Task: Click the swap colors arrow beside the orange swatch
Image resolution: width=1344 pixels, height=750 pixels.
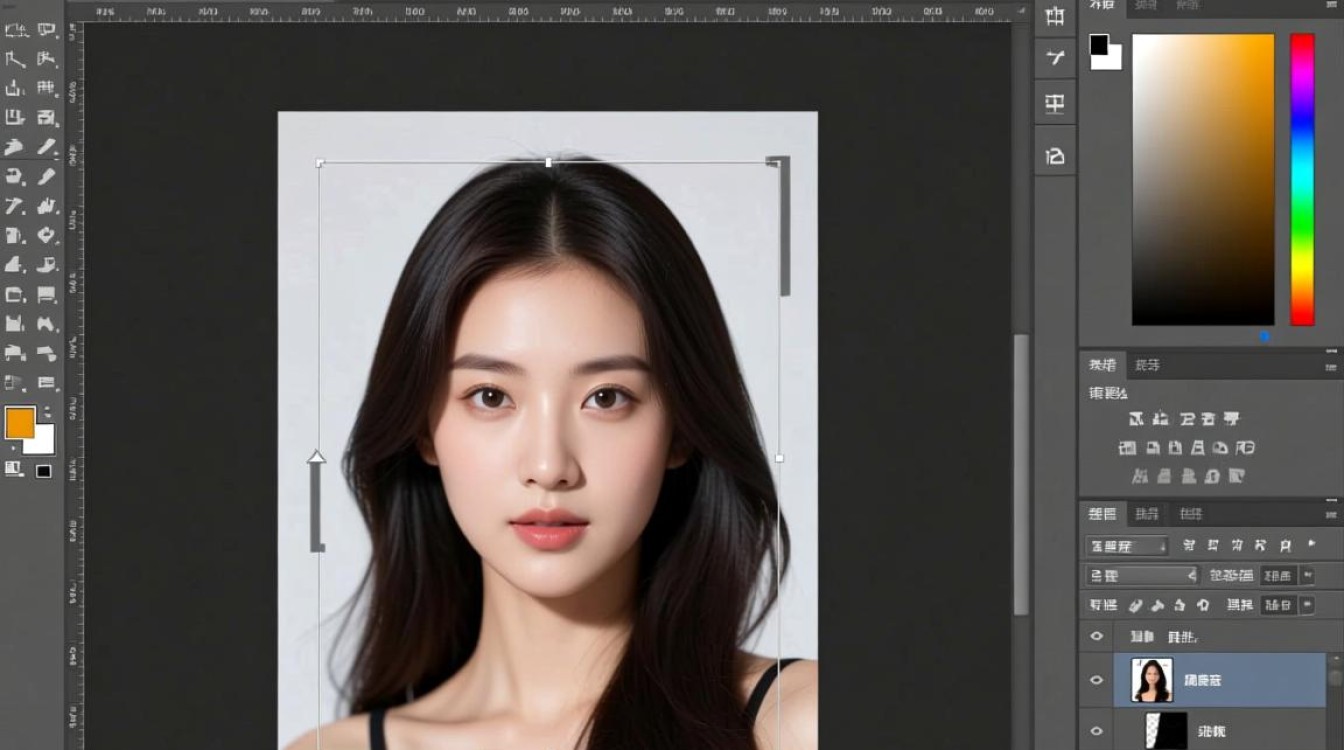Action: click(x=47, y=412)
